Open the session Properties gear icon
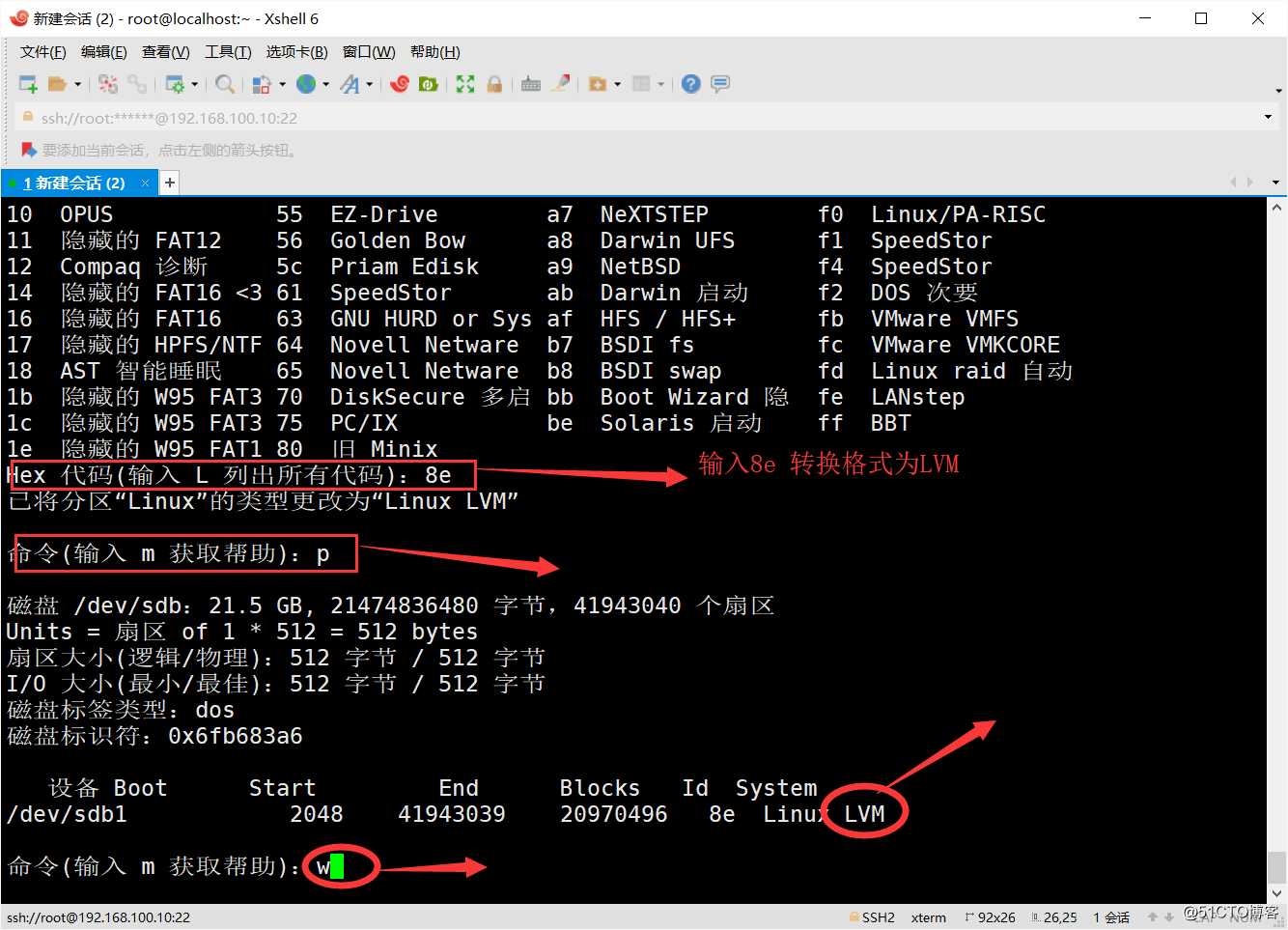The width and height of the screenshot is (1288, 930). tap(175, 84)
